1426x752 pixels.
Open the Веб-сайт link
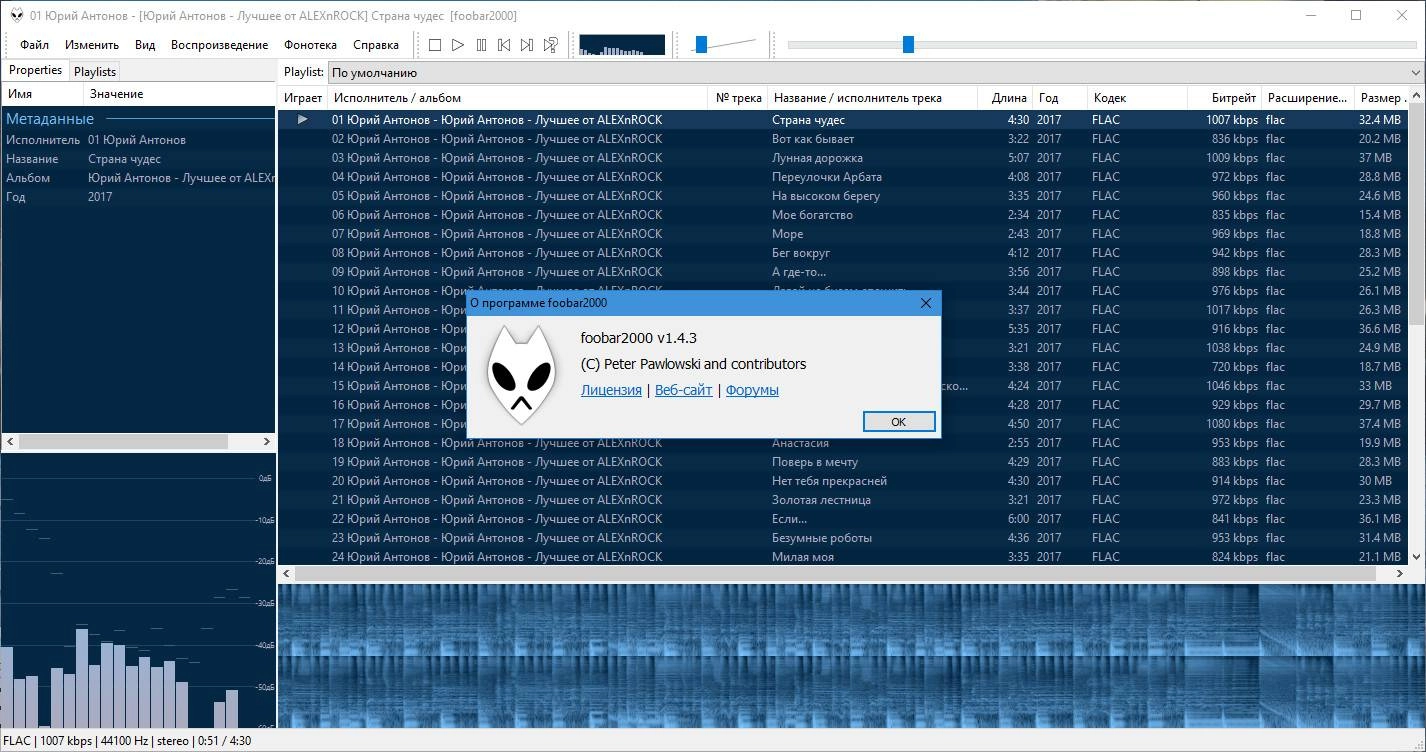[x=683, y=390]
